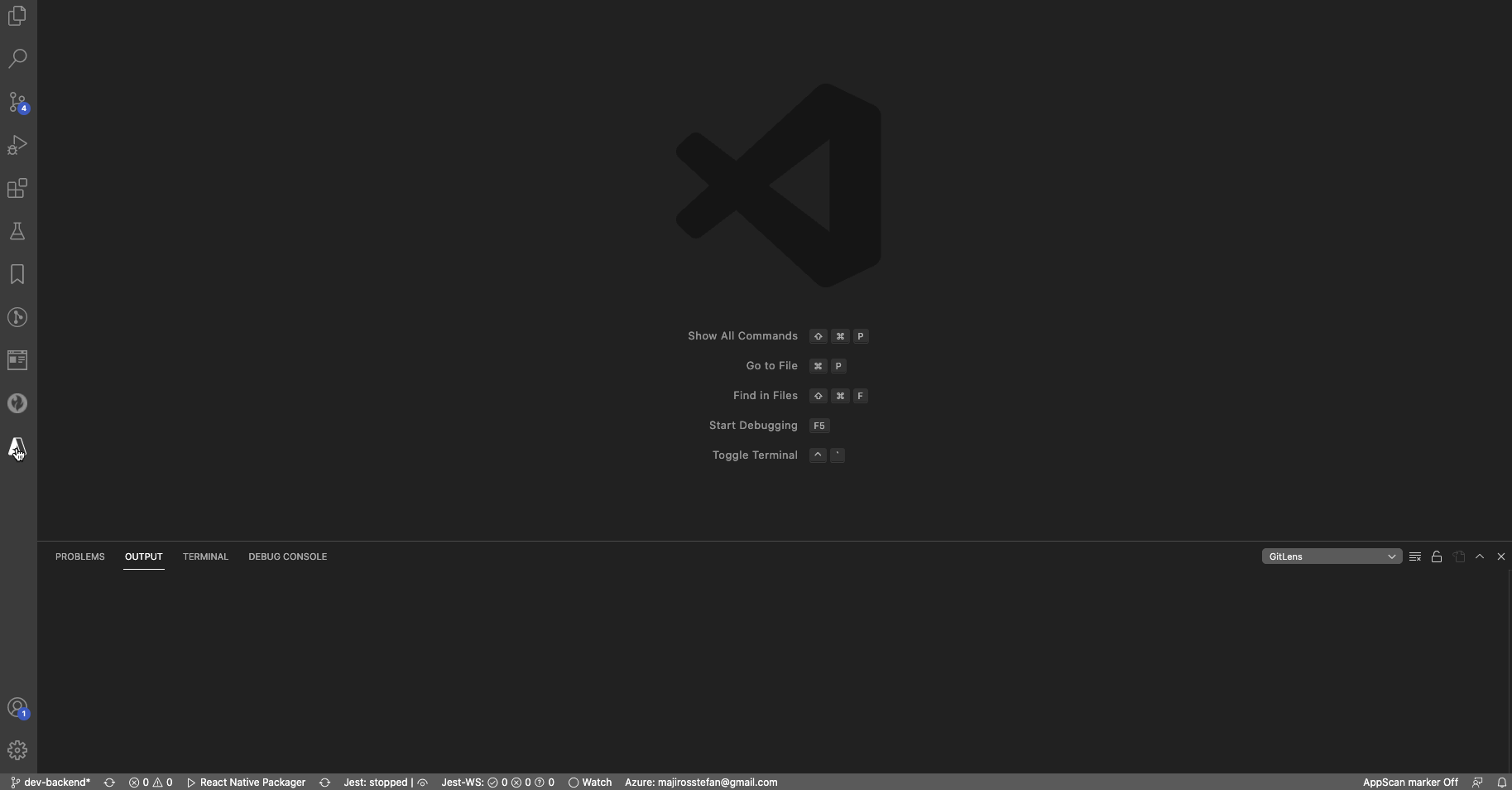The height and width of the screenshot is (790, 1512).
Task: Click the Find in Files hint text
Action: pos(765,396)
